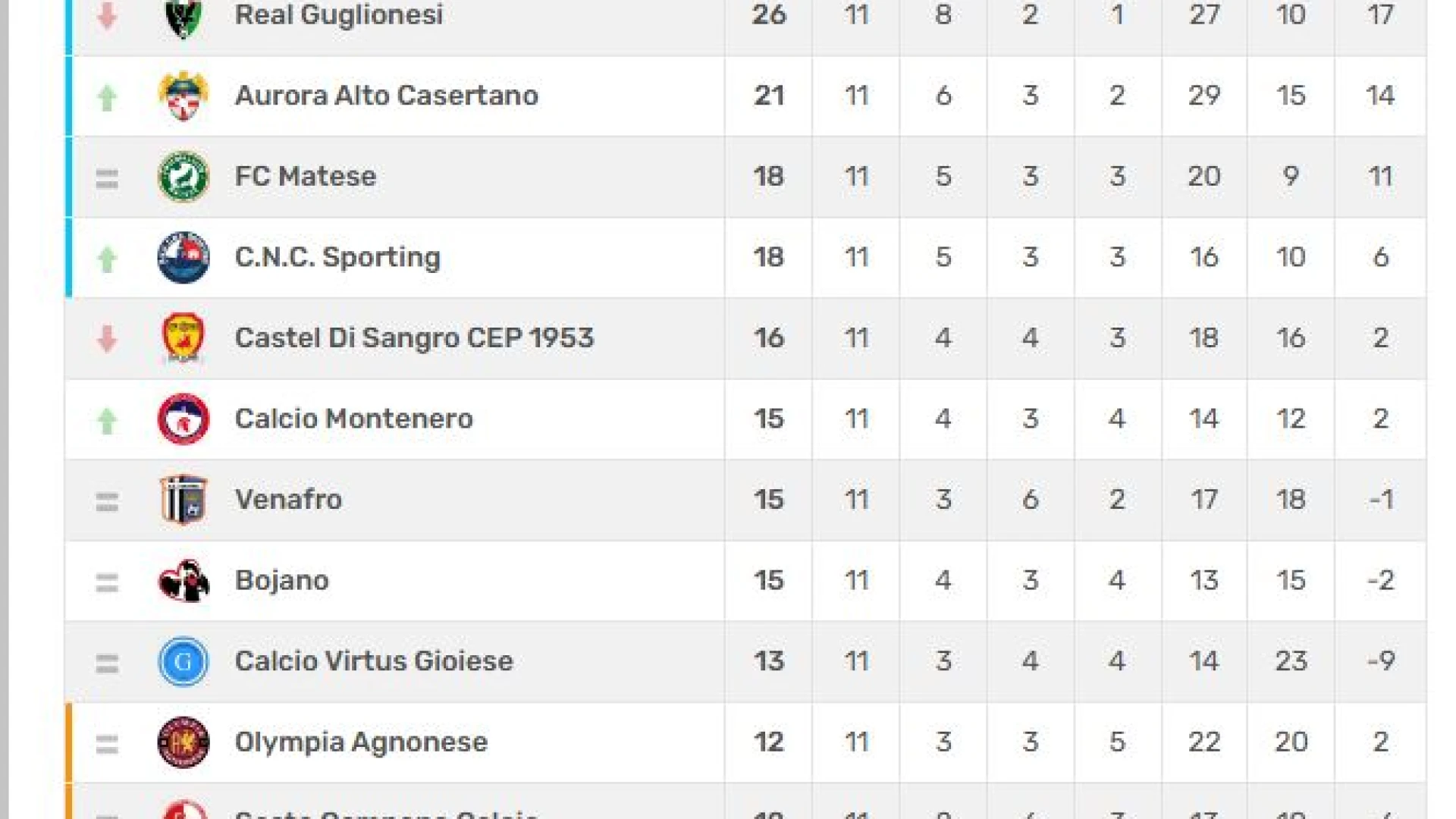This screenshot has height=819, width=1456.
Task: Open the Olympia Agnonese team name
Action: pyautogui.click(x=362, y=742)
